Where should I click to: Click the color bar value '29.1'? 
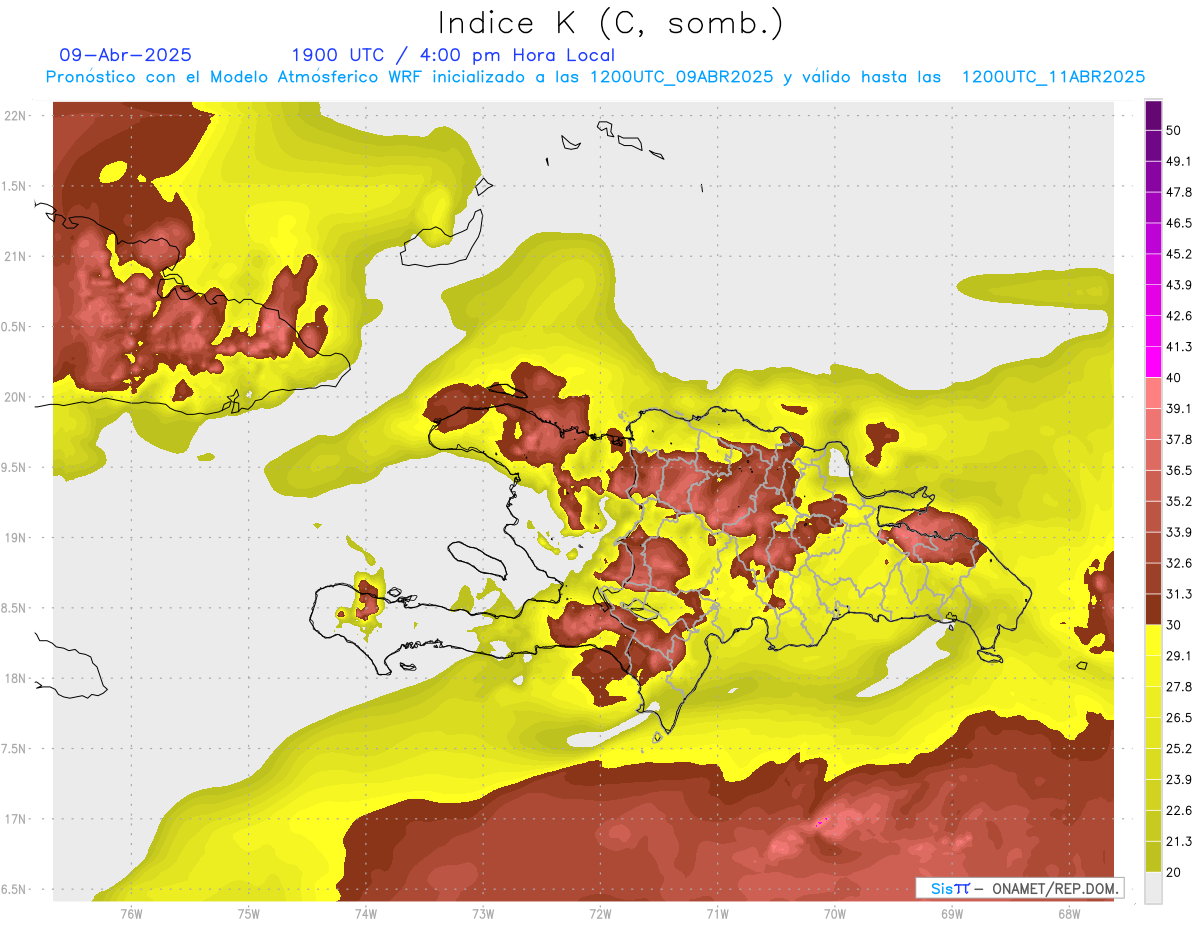click(x=1178, y=656)
